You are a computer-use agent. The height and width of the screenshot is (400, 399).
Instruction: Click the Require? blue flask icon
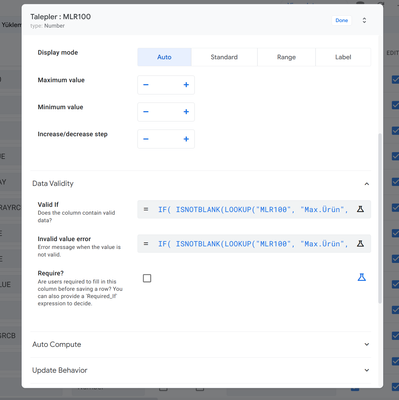[362, 277]
